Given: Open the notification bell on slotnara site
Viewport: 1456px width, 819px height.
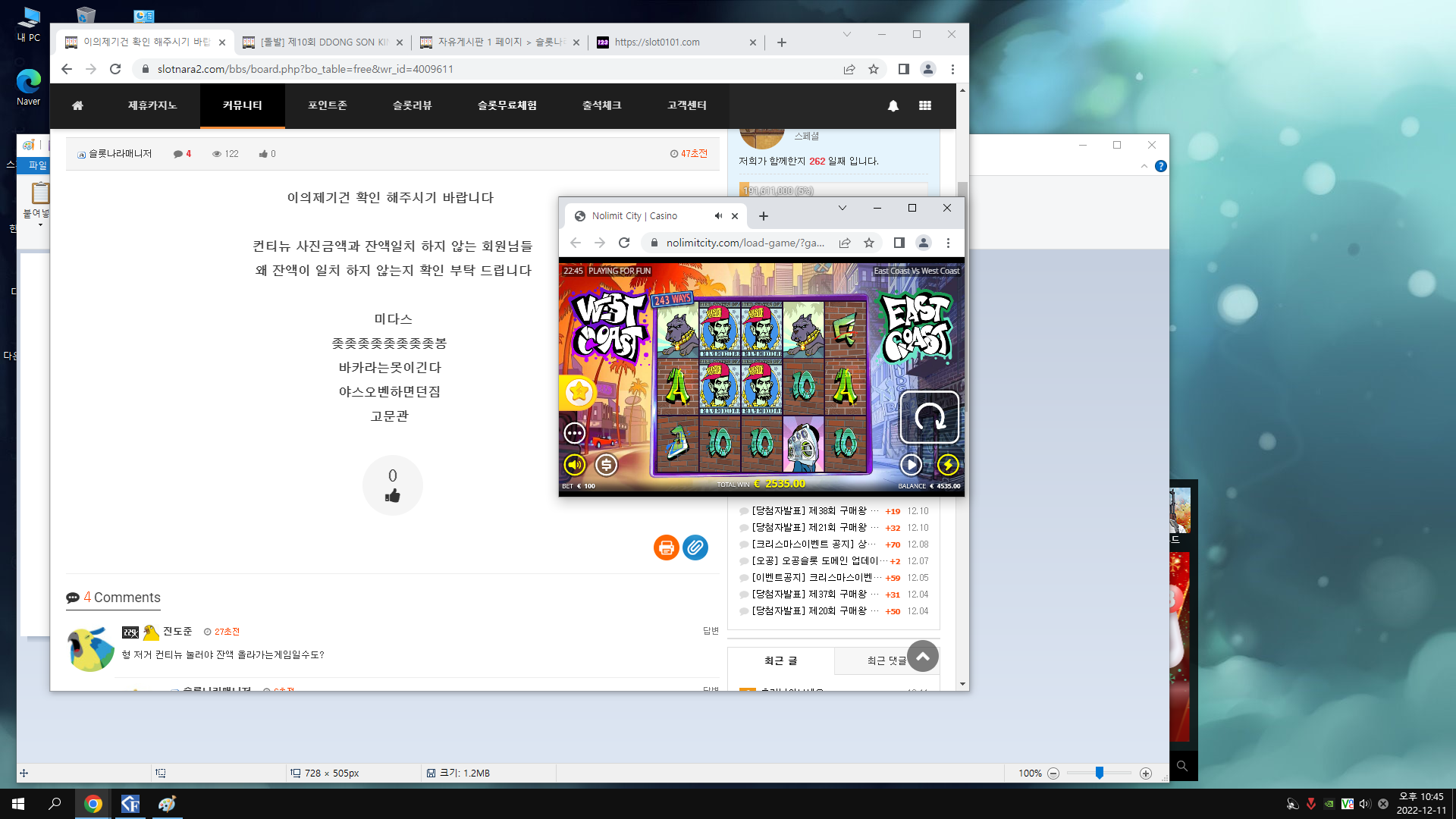Looking at the screenshot, I should [x=893, y=105].
